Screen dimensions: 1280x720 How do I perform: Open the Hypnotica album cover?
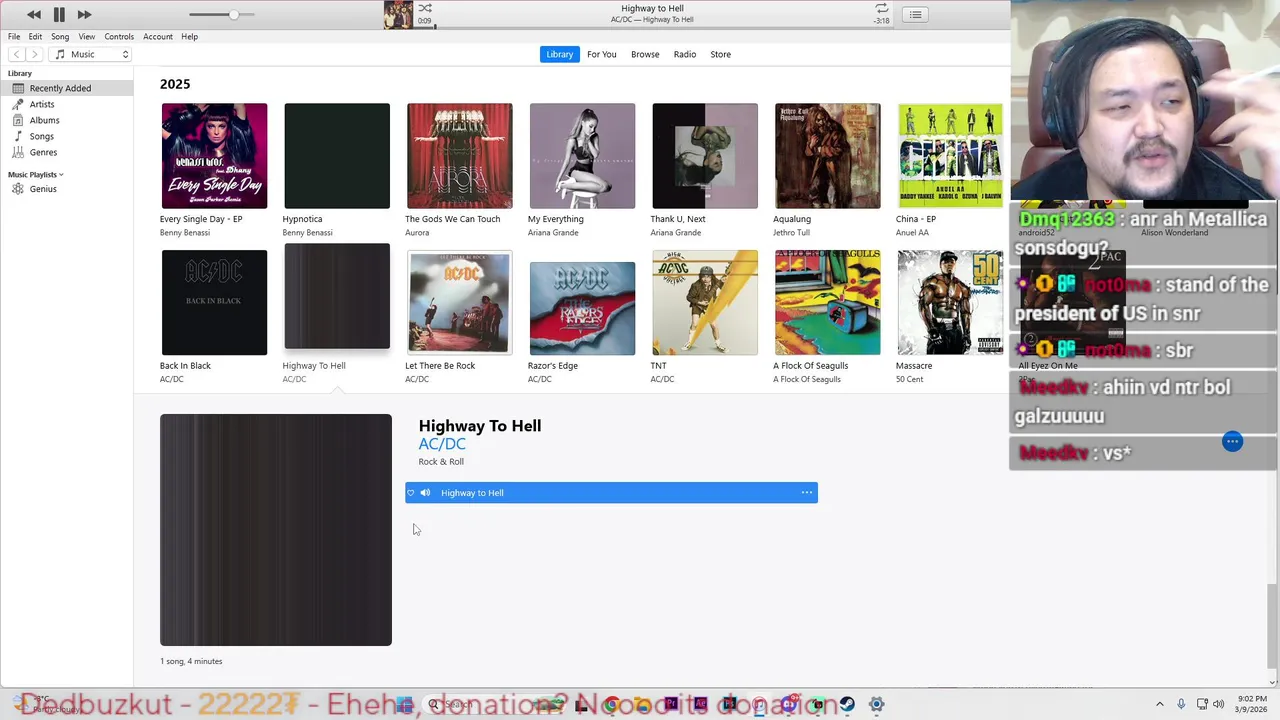coord(337,156)
